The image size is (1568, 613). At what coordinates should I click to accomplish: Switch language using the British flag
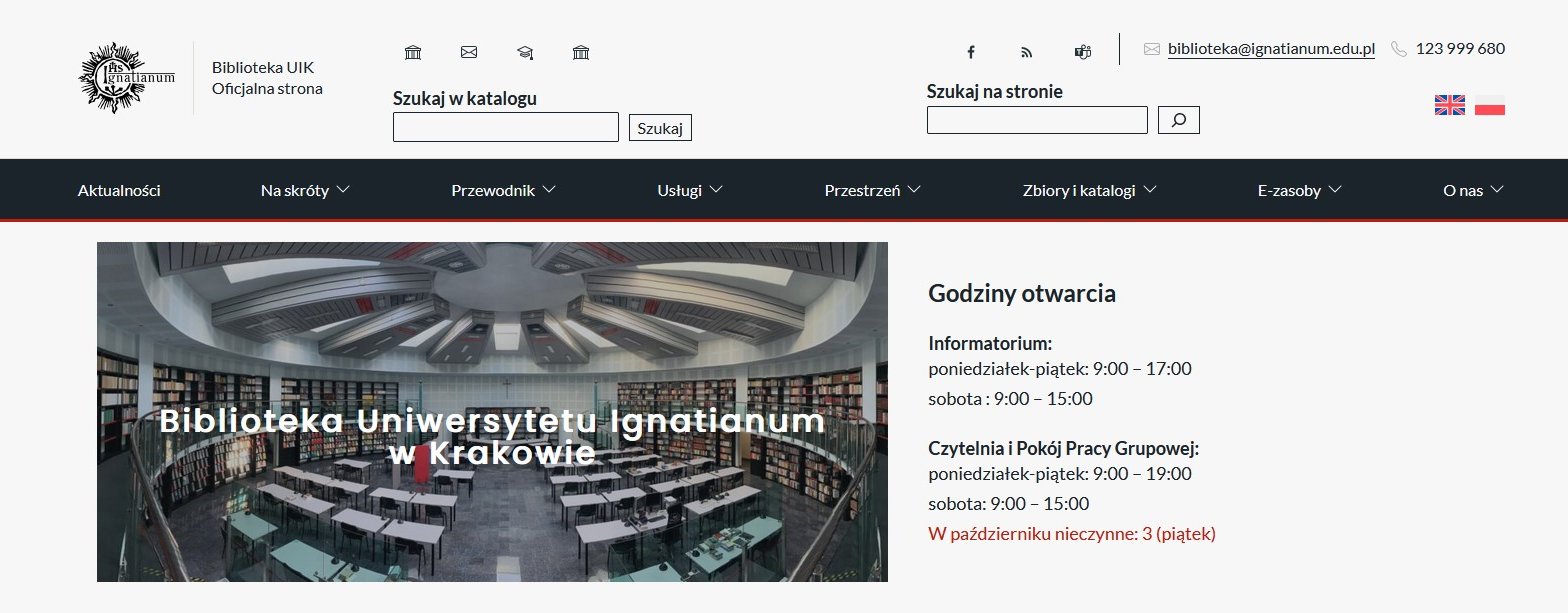[x=1449, y=105]
